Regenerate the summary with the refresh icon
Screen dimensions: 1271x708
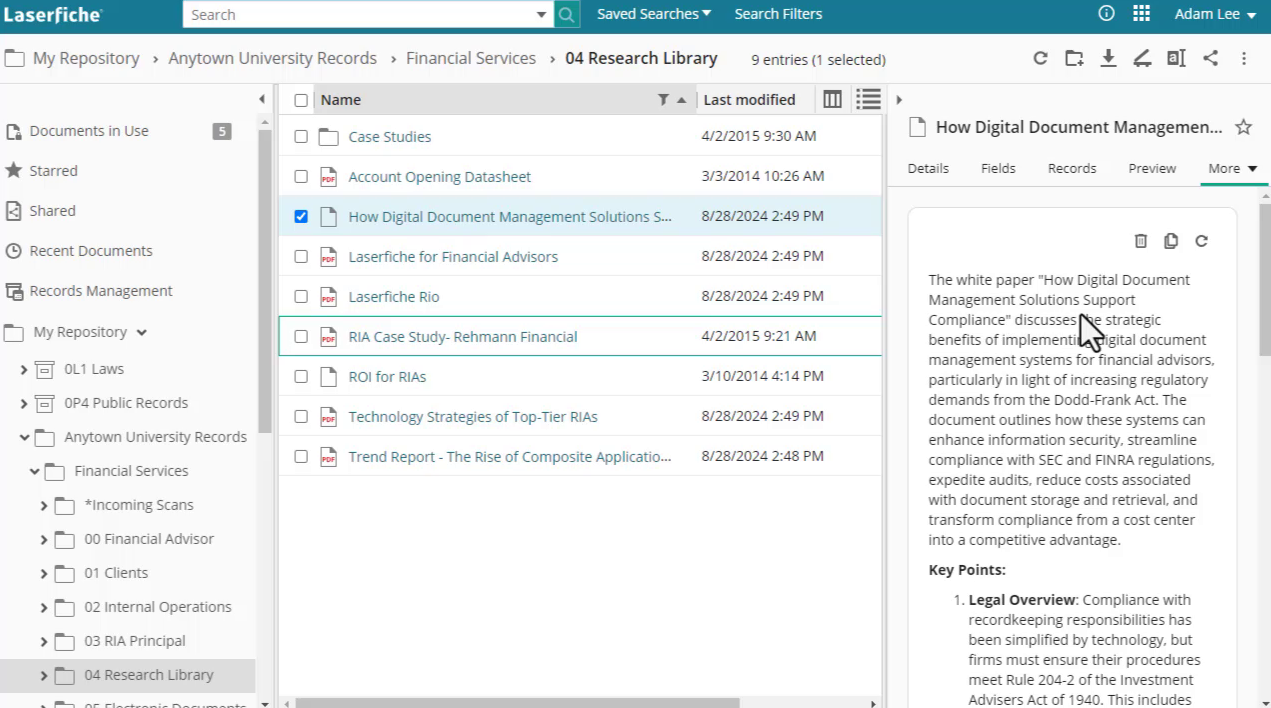1201,241
